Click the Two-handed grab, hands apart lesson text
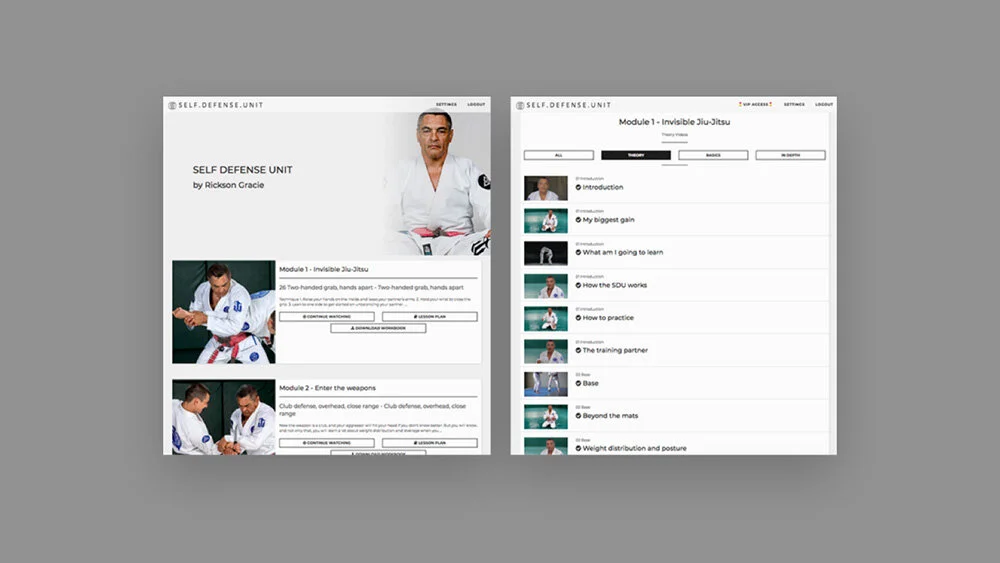This screenshot has height=563, width=1000. (371, 288)
